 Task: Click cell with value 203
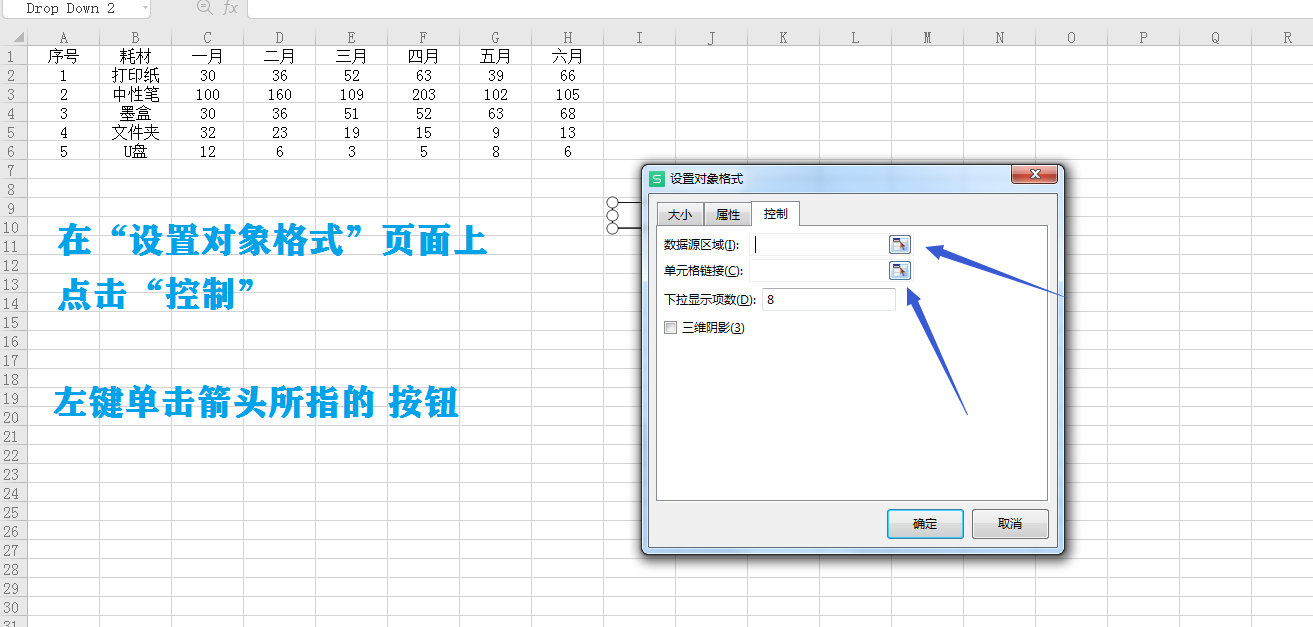tap(423, 94)
